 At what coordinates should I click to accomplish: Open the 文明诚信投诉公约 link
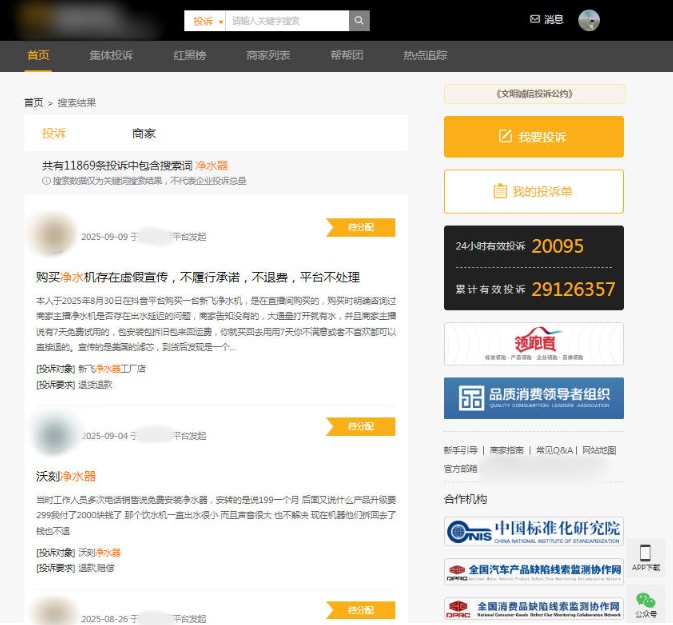(534, 94)
